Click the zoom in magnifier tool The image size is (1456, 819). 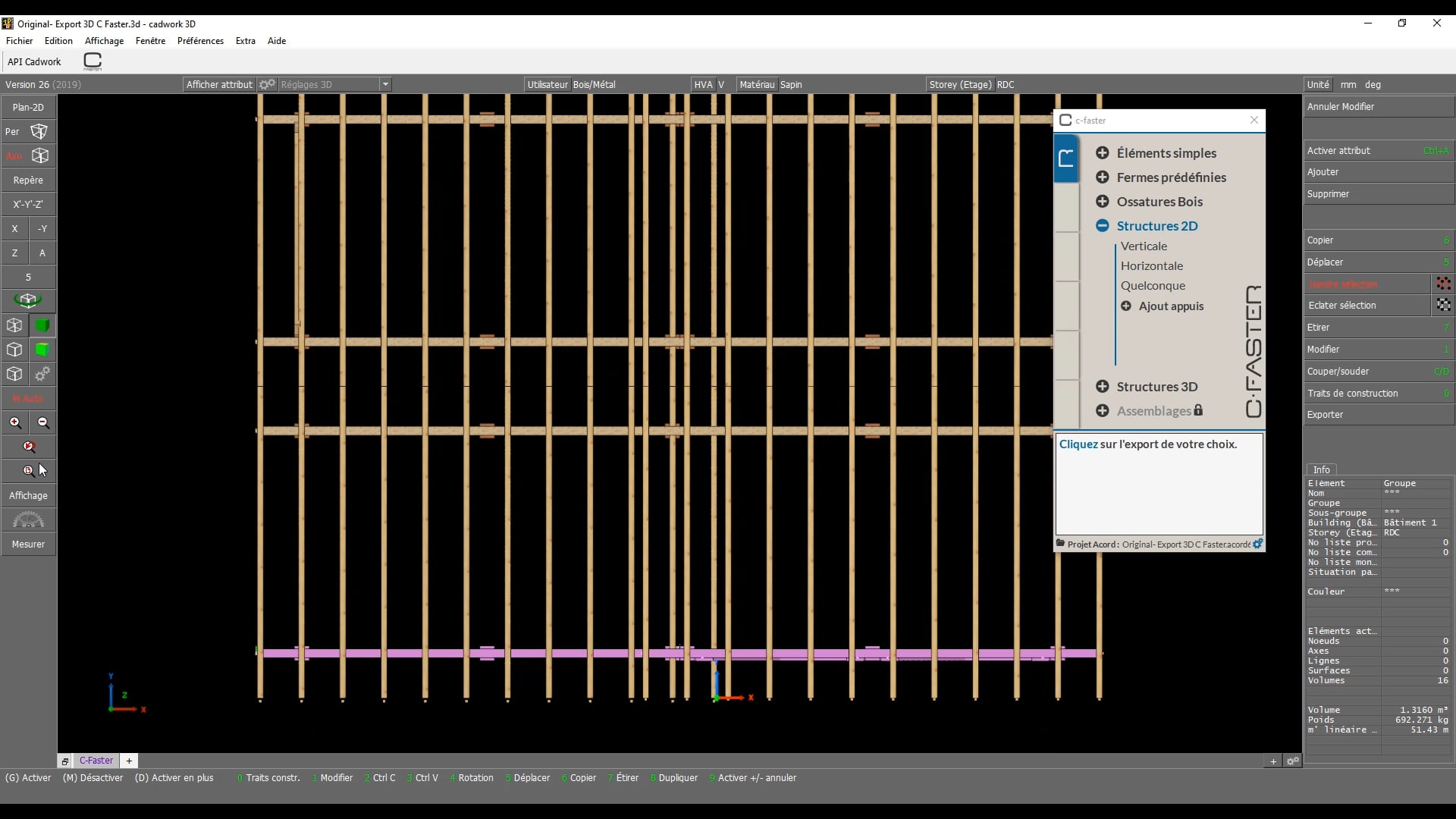15,422
